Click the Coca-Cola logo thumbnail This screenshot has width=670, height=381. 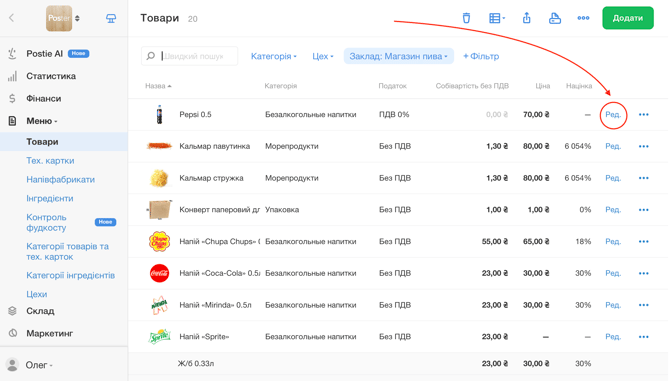(159, 273)
